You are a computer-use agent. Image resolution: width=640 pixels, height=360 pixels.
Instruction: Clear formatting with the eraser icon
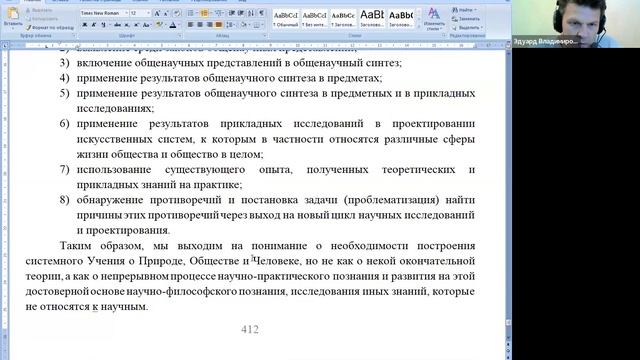[x=177, y=13]
